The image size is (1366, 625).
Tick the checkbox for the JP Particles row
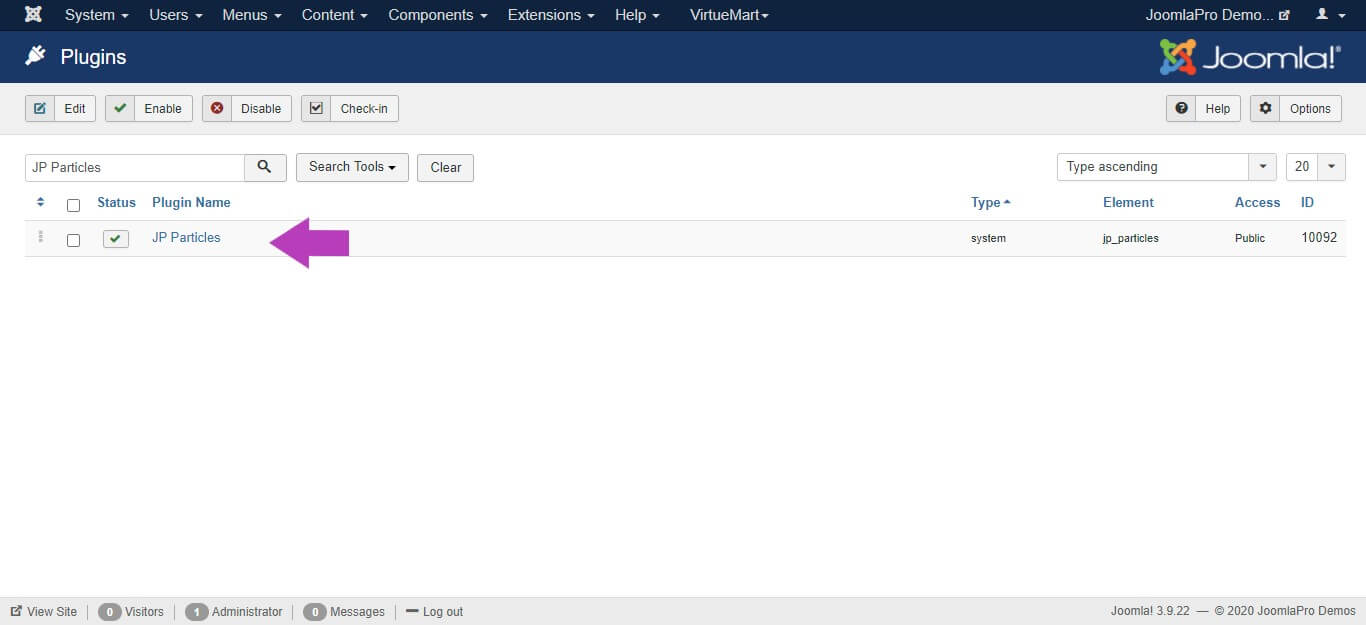pyautogui.click(x=73, y=240)
